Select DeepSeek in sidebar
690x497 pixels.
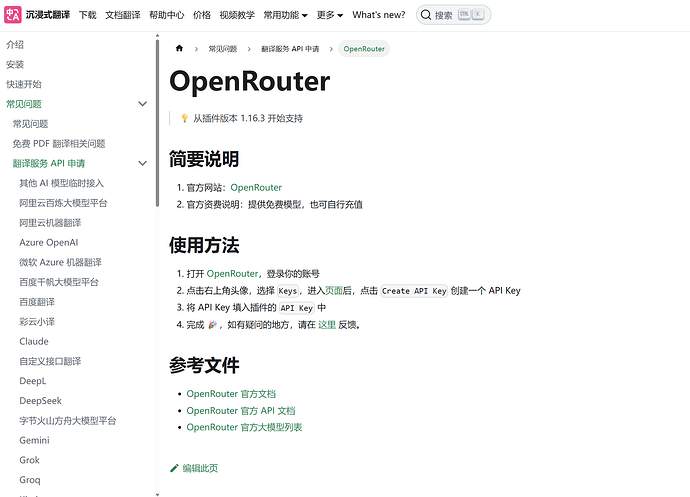(x=40, y=401)
